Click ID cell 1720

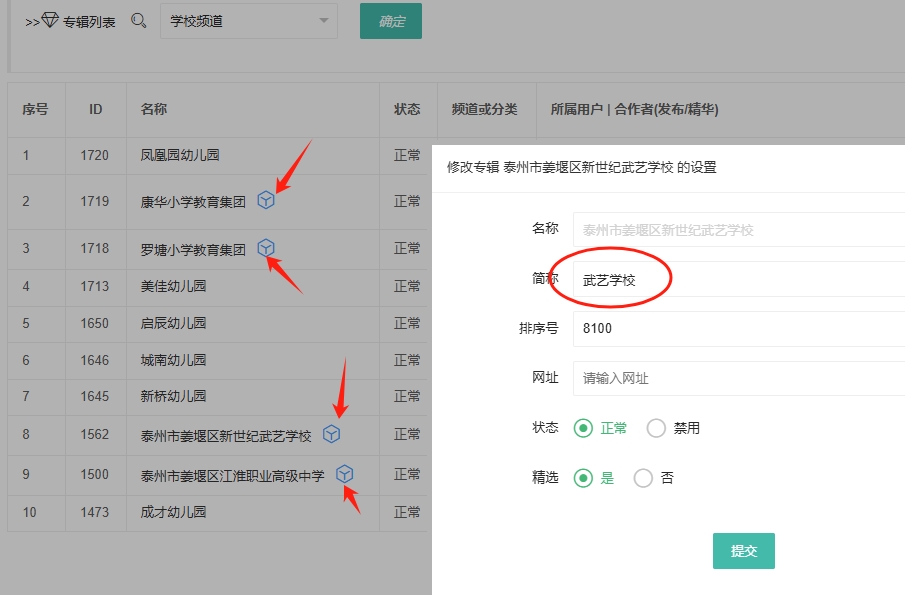[x=95, y=155]
